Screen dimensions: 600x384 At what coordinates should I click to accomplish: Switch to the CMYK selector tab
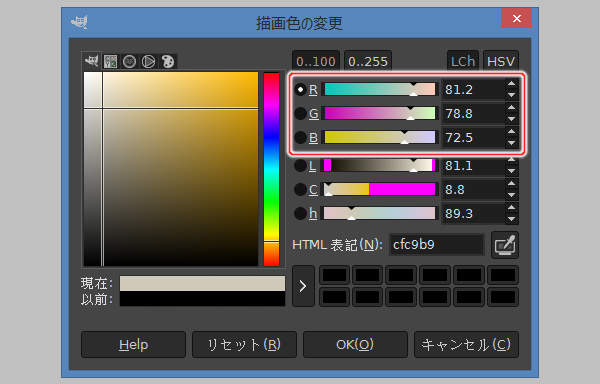pyautogui.click(x=111, y=61)
